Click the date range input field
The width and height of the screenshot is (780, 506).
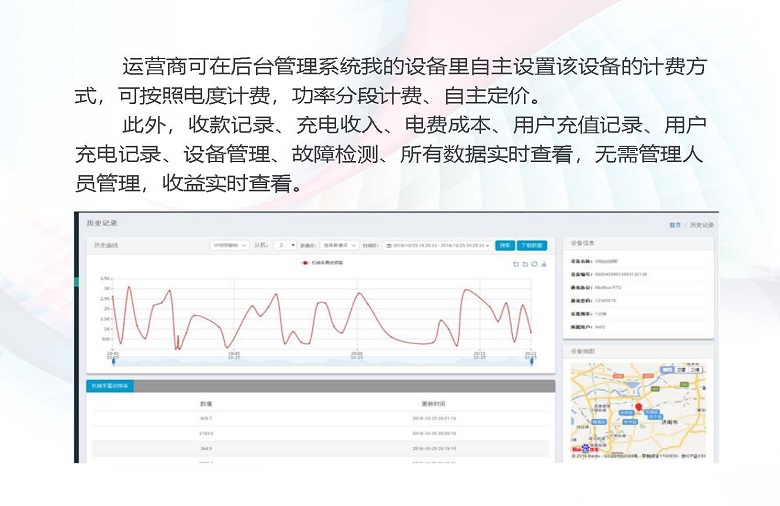(438, 244)
